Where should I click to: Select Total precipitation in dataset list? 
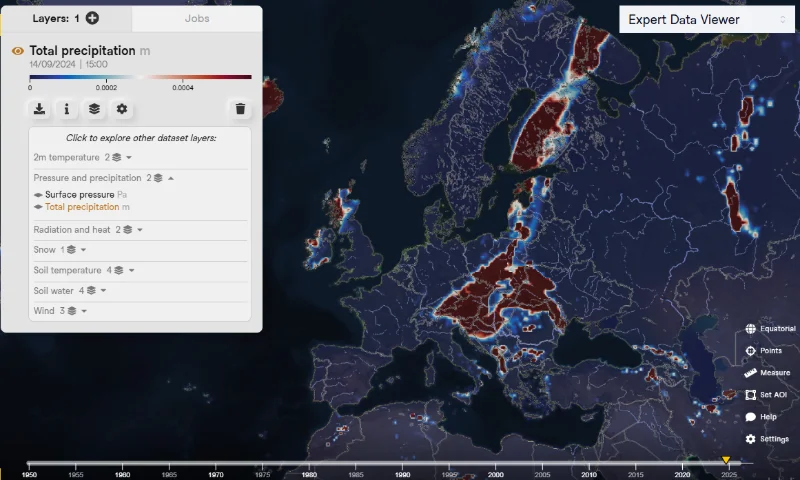pyautogui.click(x=82, y=207)
